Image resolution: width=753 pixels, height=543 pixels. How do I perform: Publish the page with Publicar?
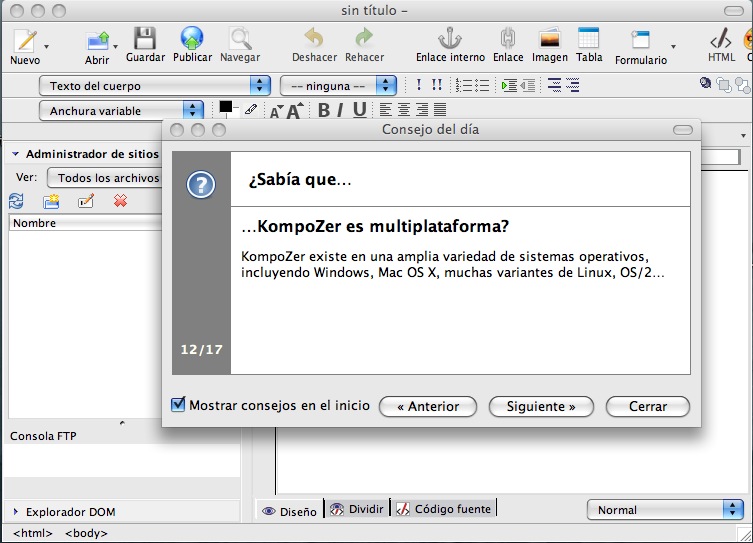pos(192,45)
